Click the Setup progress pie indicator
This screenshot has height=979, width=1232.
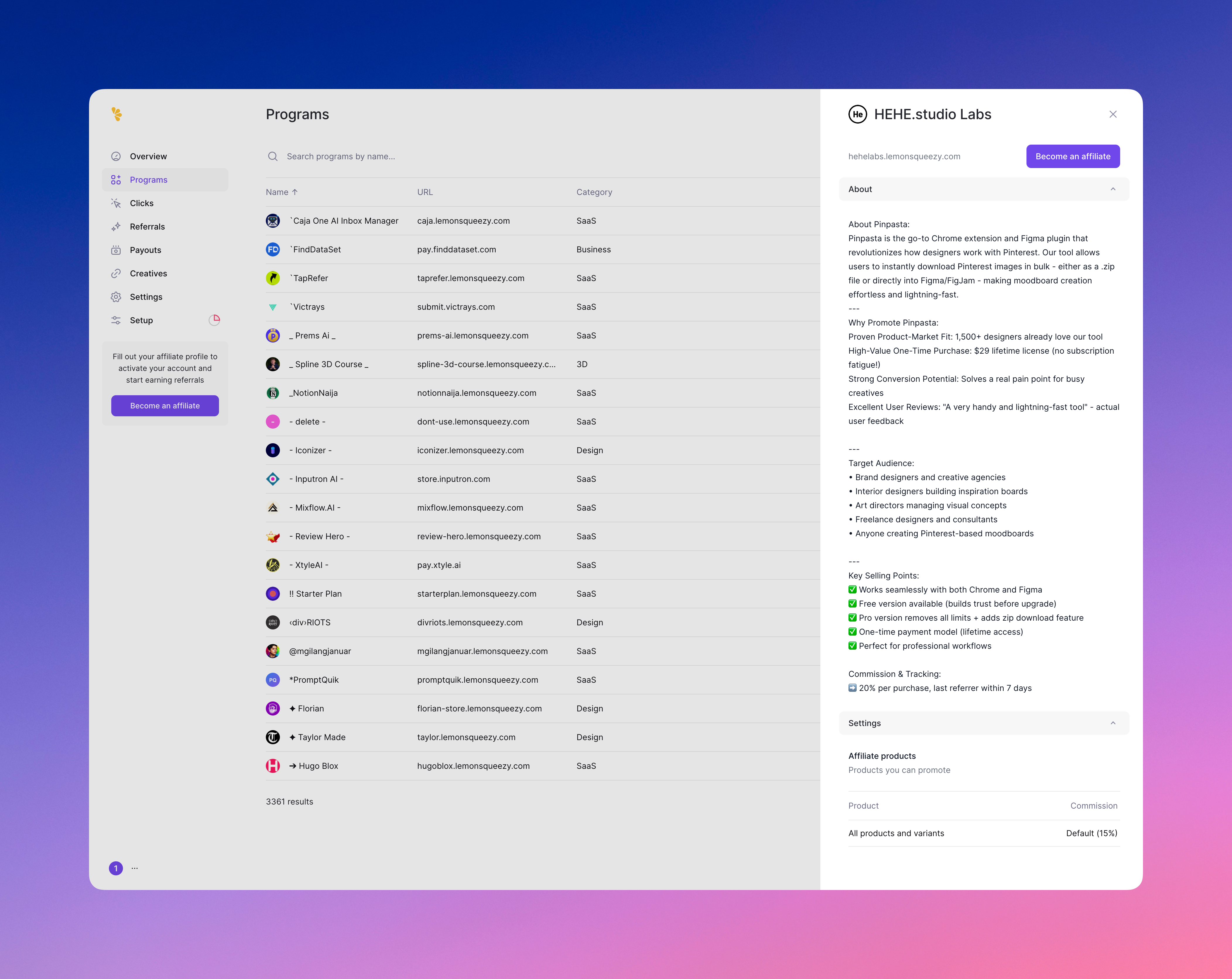pyautogui.click(x=214, y=320)
